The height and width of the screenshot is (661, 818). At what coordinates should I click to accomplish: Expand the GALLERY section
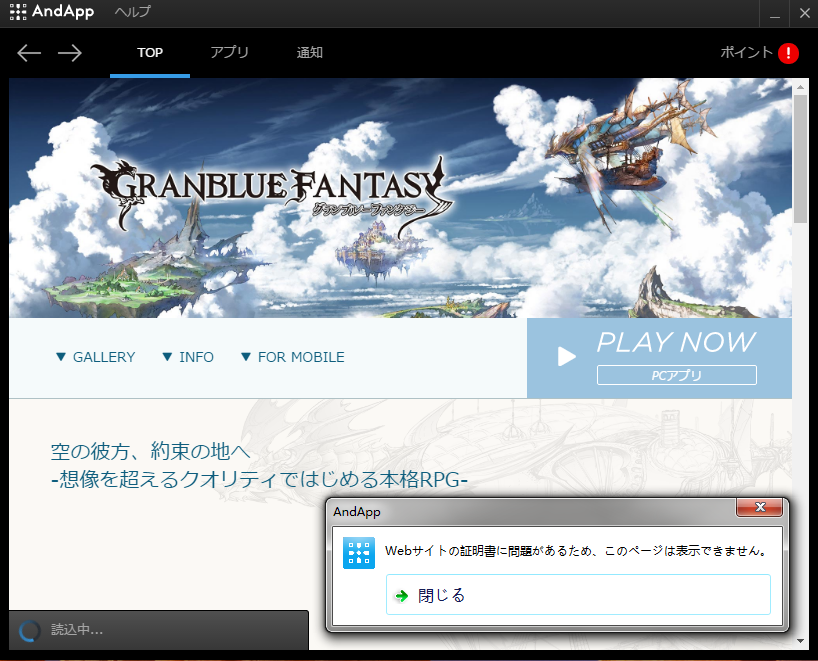(x=94, y=357)
